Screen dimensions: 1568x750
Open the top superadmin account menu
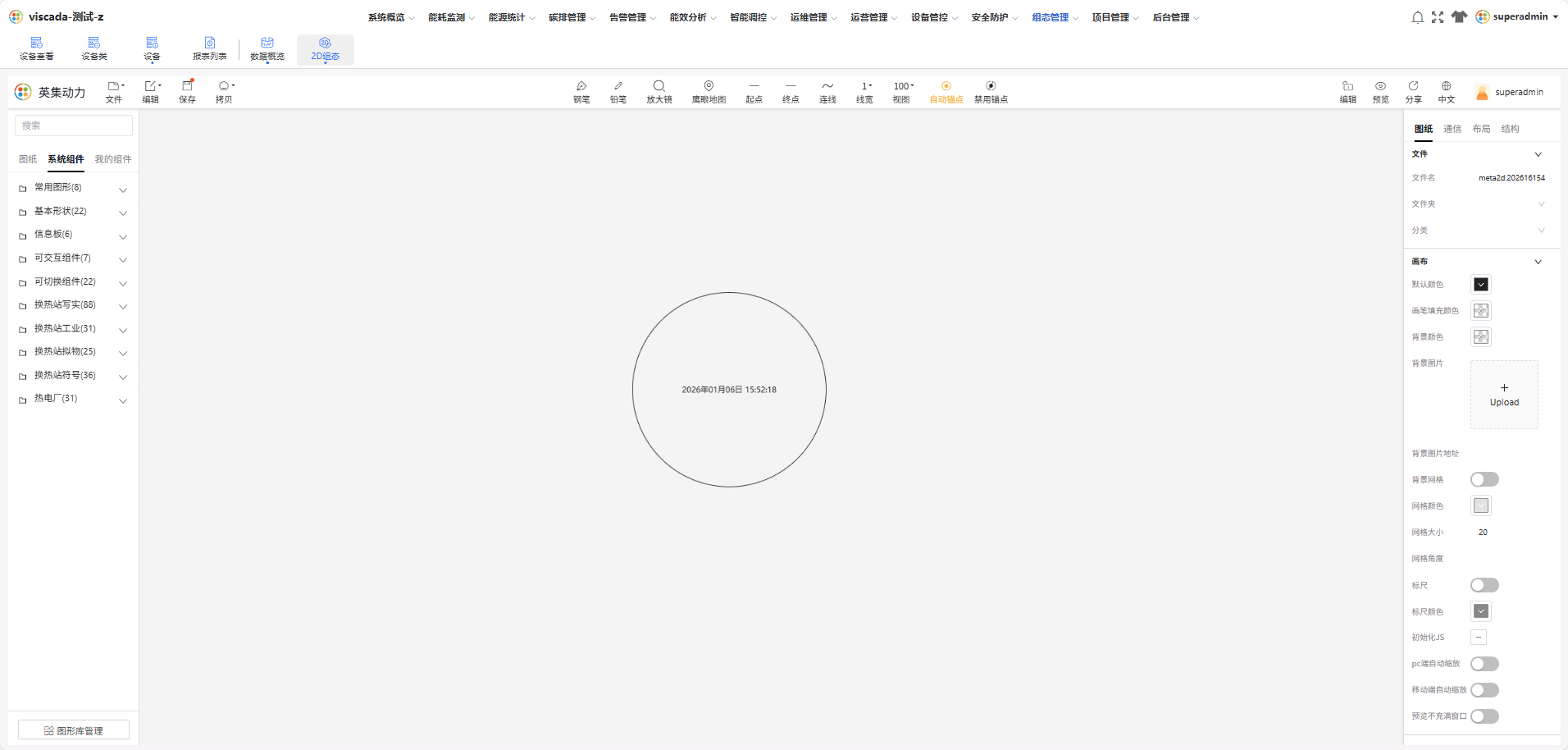[1517, 17]
